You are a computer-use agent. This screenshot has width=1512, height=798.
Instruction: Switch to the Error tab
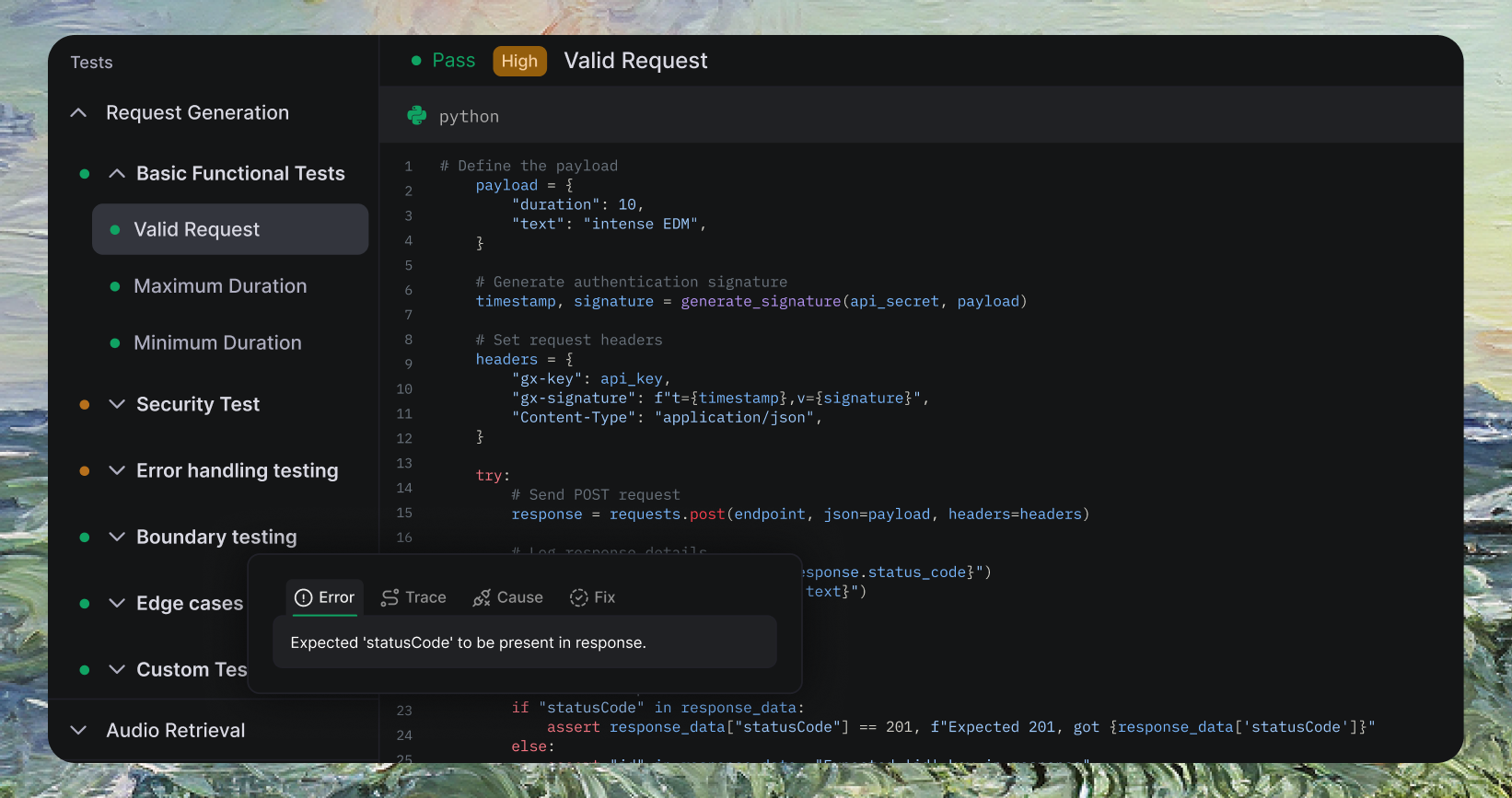(324, 598)
